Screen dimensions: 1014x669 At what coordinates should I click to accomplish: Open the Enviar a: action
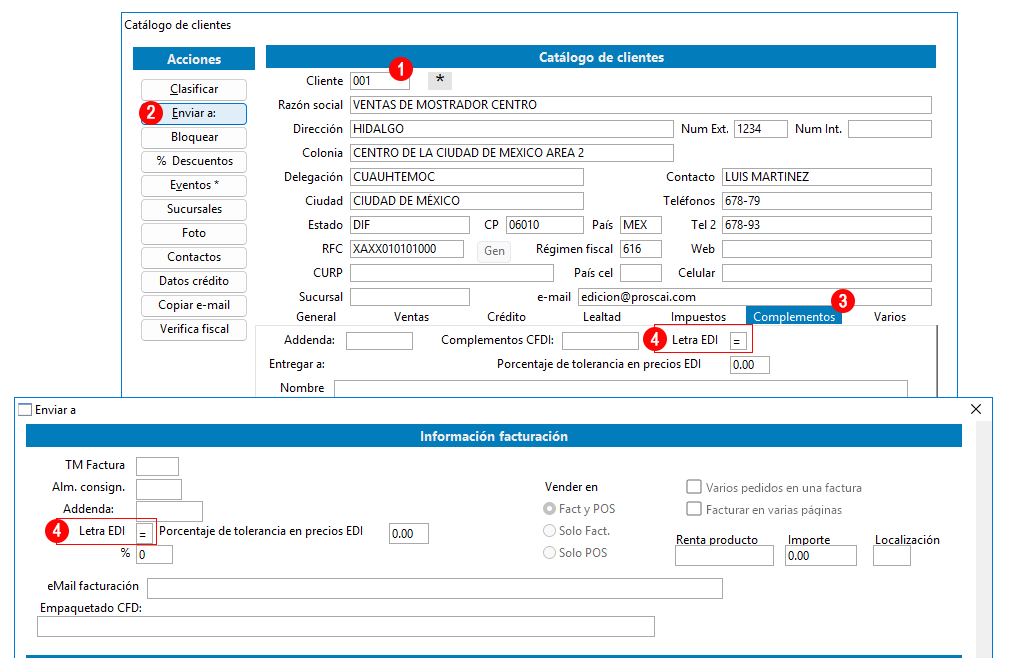pos(194,113)
